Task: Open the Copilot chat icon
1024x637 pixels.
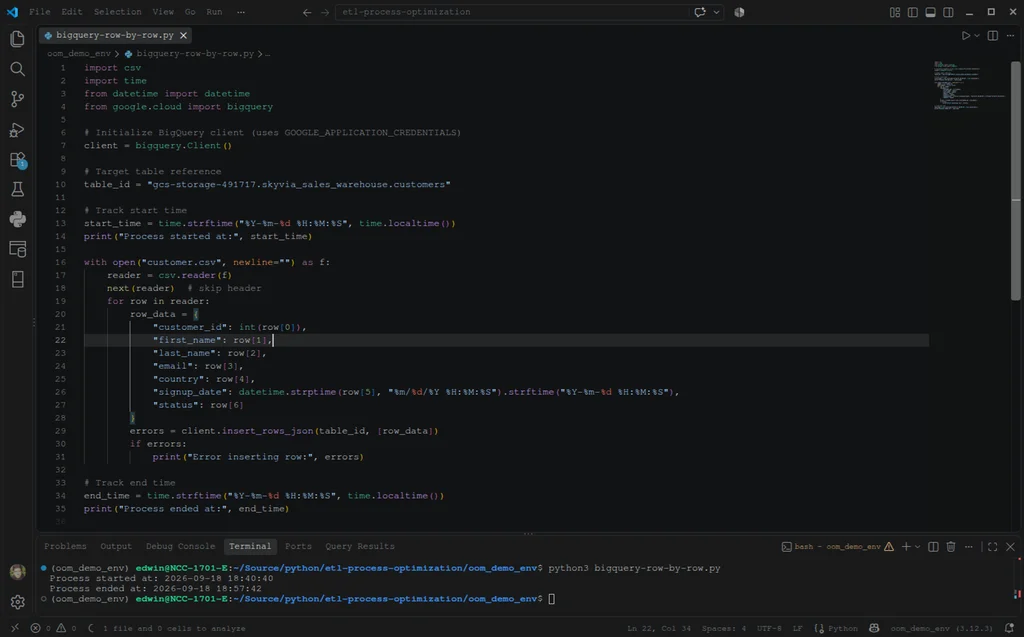Action: click(700, 12)
